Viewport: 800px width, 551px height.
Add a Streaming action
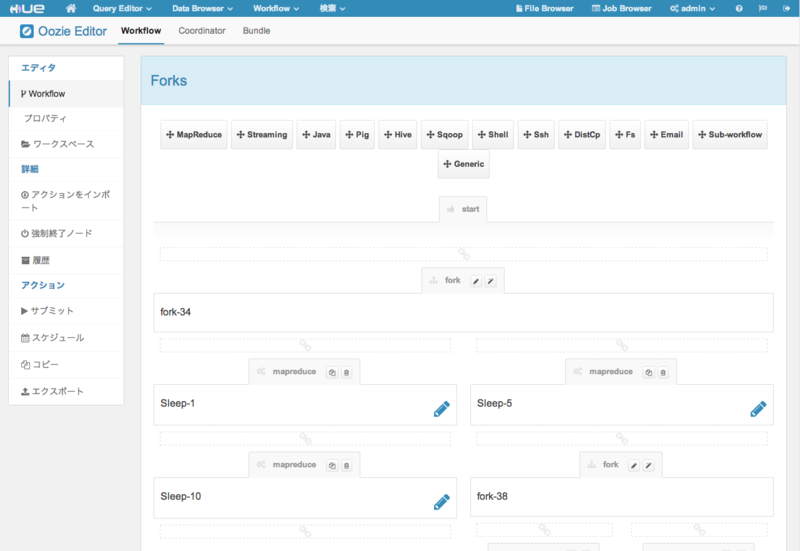point(262,135)
